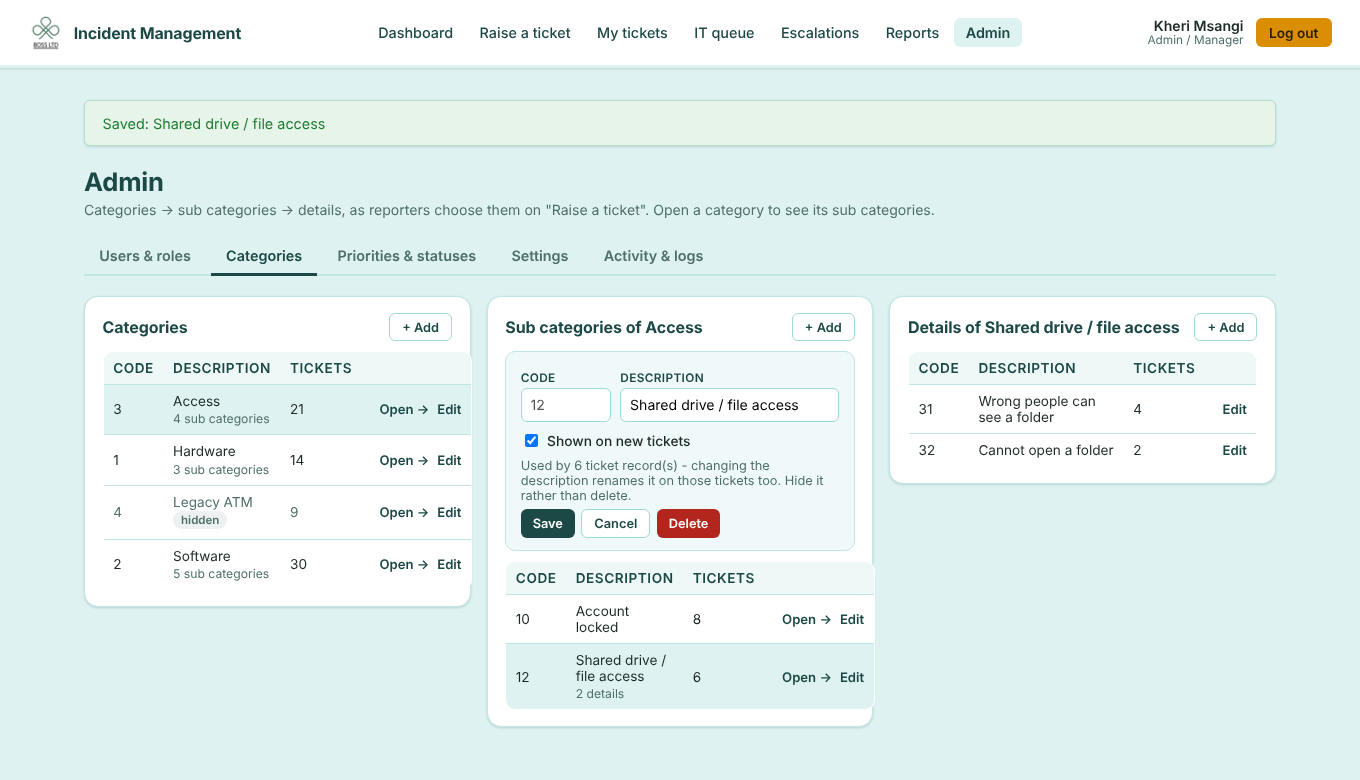The width and height of the screenshot is (1360, 780).
Task: Open the Access category
Action: coord(403,409)
